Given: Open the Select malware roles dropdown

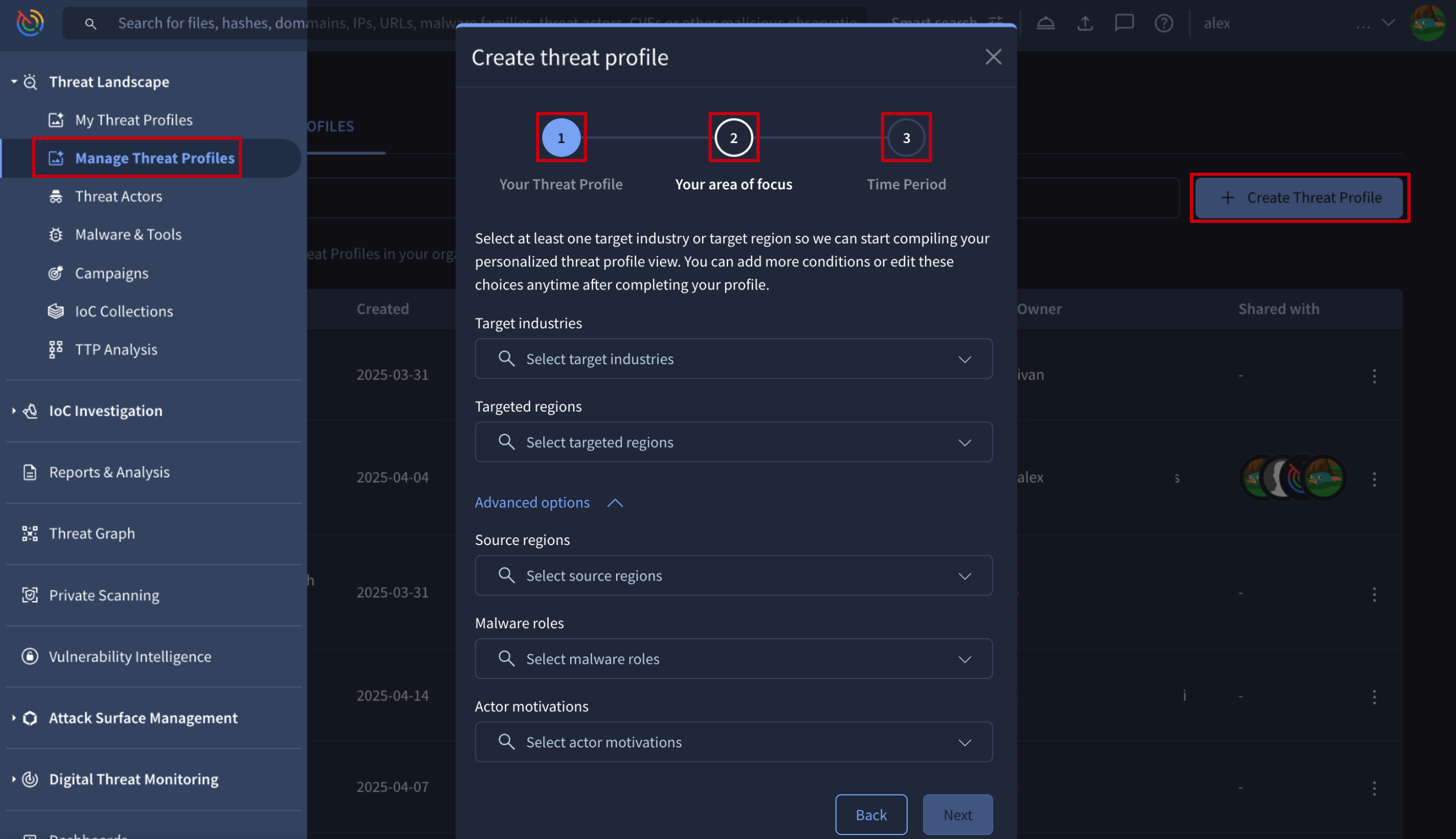Looking at the screenshot, I should pos(733,659).
